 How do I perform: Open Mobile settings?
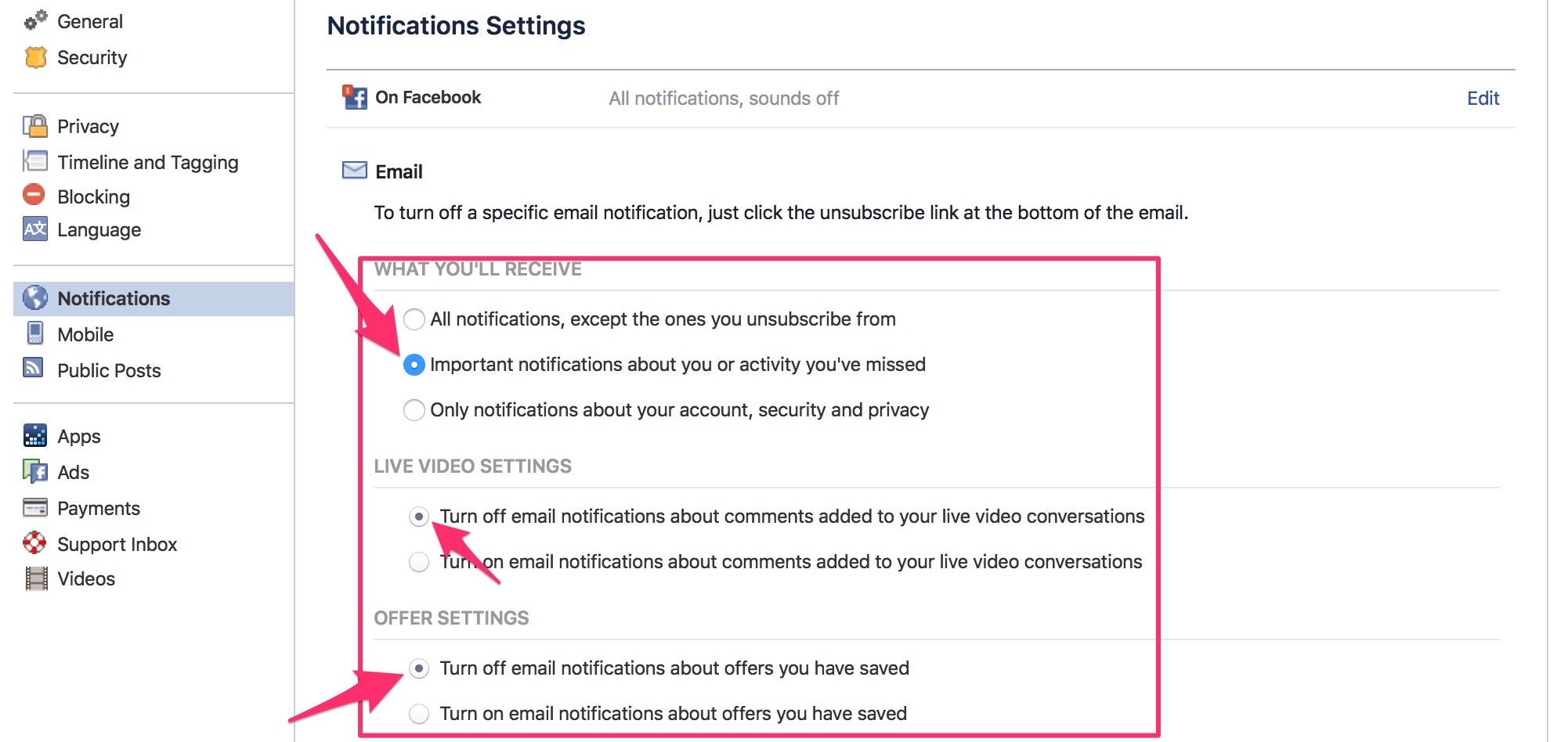(x=85, y=334)
